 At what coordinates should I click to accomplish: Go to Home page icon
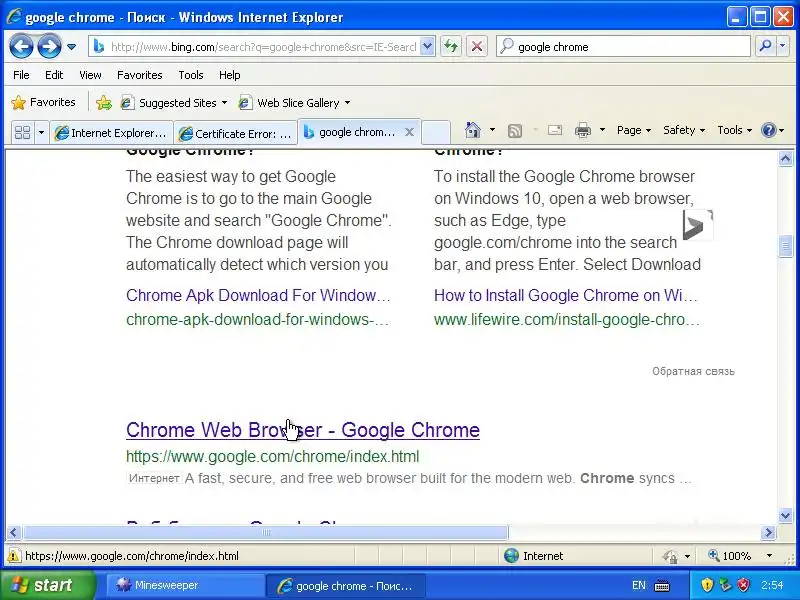coord(473,130)
